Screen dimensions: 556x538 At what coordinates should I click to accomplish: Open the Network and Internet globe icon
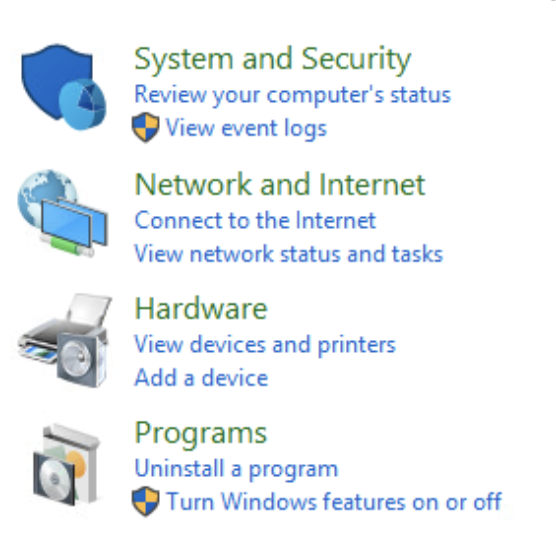pyautogui.click(x=63, y=213)
